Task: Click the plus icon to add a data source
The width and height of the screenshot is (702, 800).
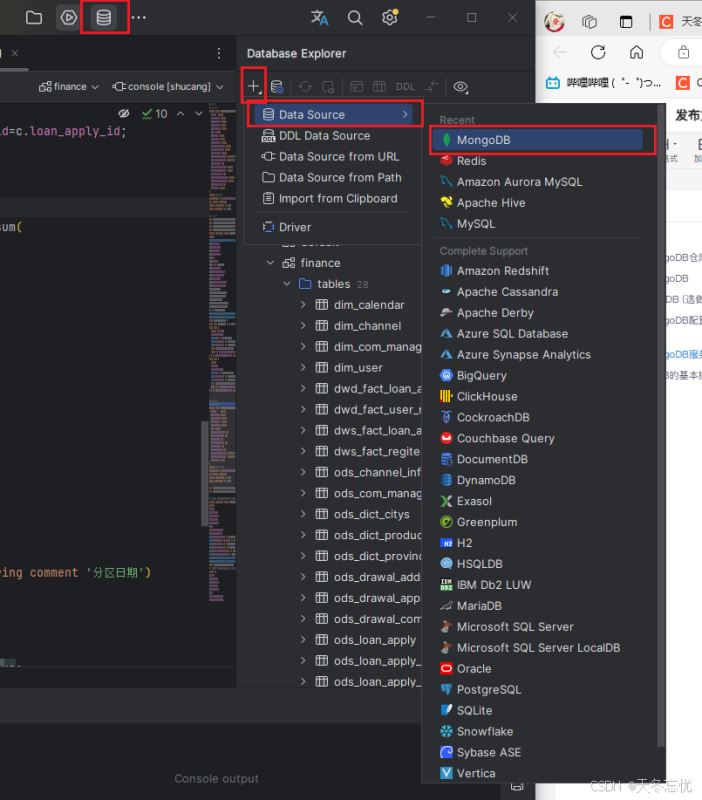Action: (254, 87)
